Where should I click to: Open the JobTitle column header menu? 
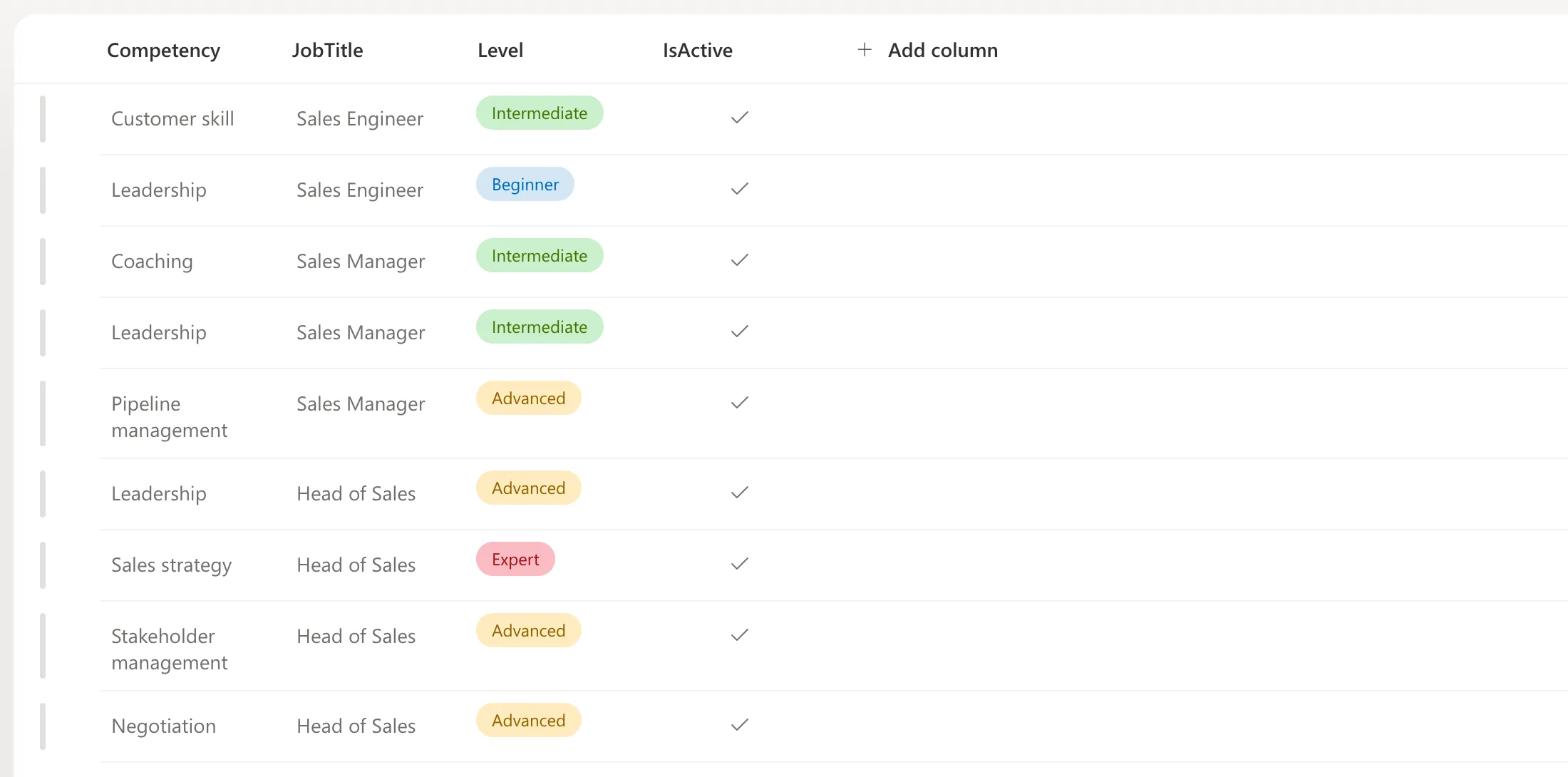coord(327,51)
